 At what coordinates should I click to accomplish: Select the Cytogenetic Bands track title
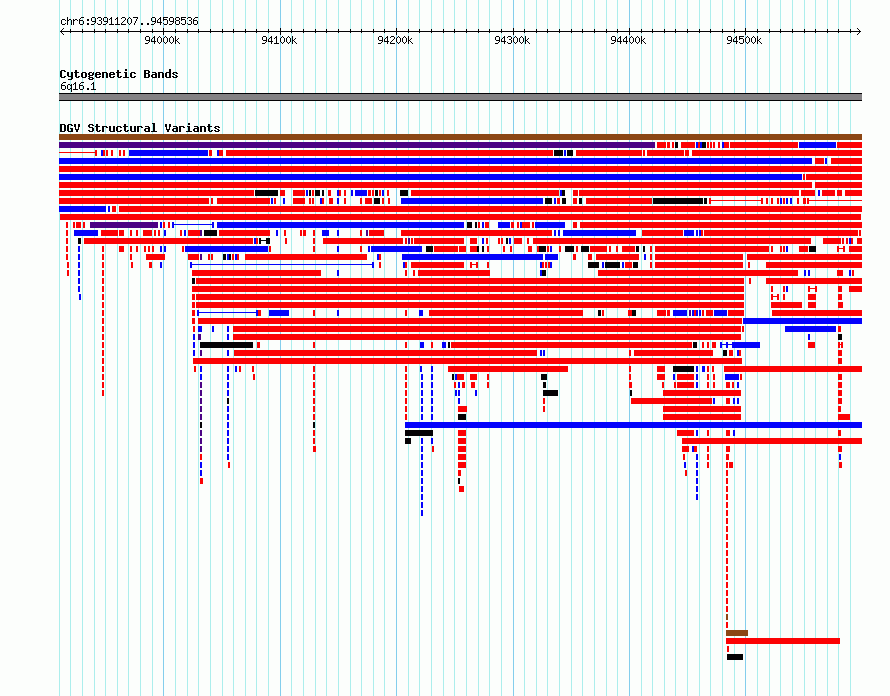(119, 74)
